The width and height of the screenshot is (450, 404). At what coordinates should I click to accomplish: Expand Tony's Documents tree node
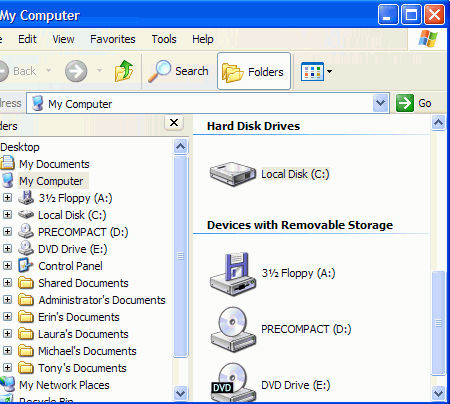coord(7,368)
